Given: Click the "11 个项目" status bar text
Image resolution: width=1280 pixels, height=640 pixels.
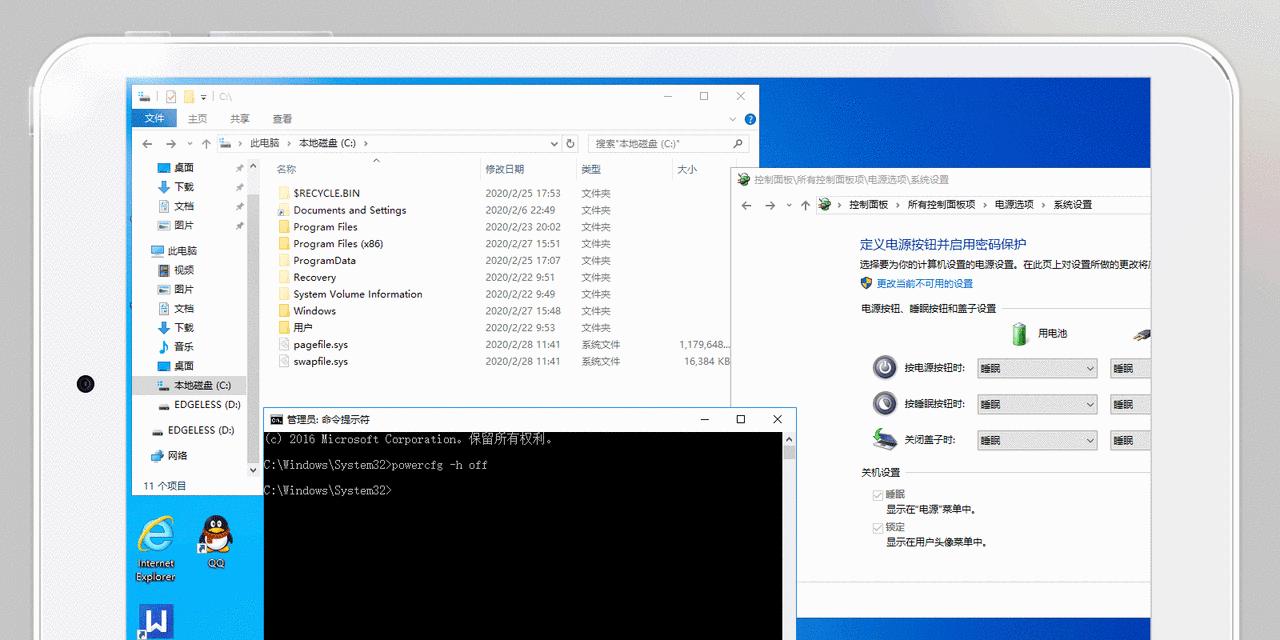Looking at the screenshot, I should coord(165,486).
